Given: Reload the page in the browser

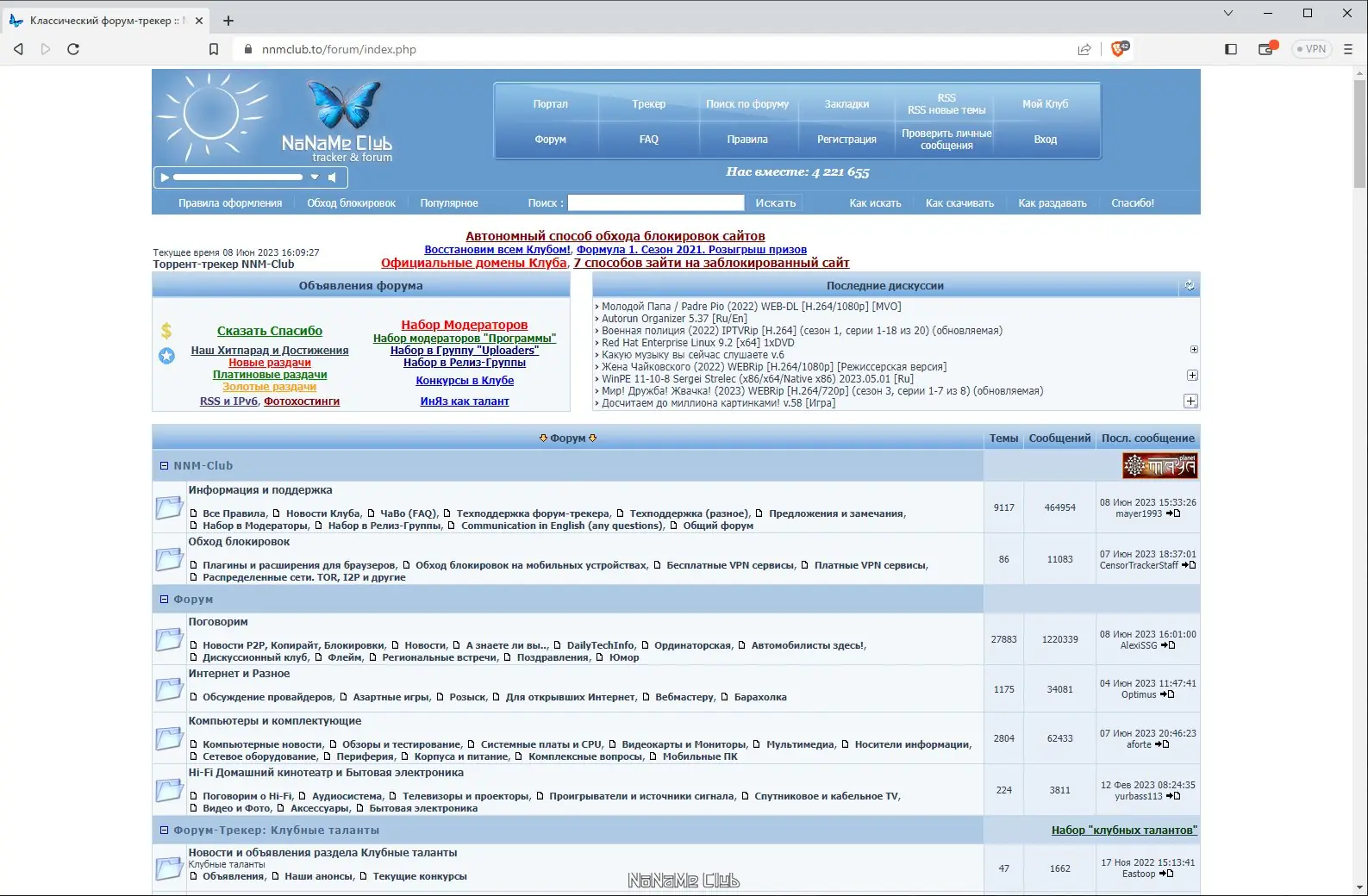Looking at the screenshot, I should pos(73,49).
